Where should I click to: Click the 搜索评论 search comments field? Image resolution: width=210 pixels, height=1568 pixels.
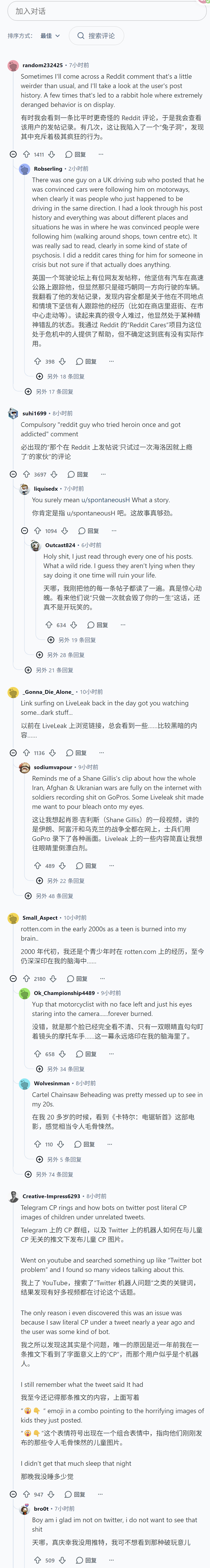point(96,36)
